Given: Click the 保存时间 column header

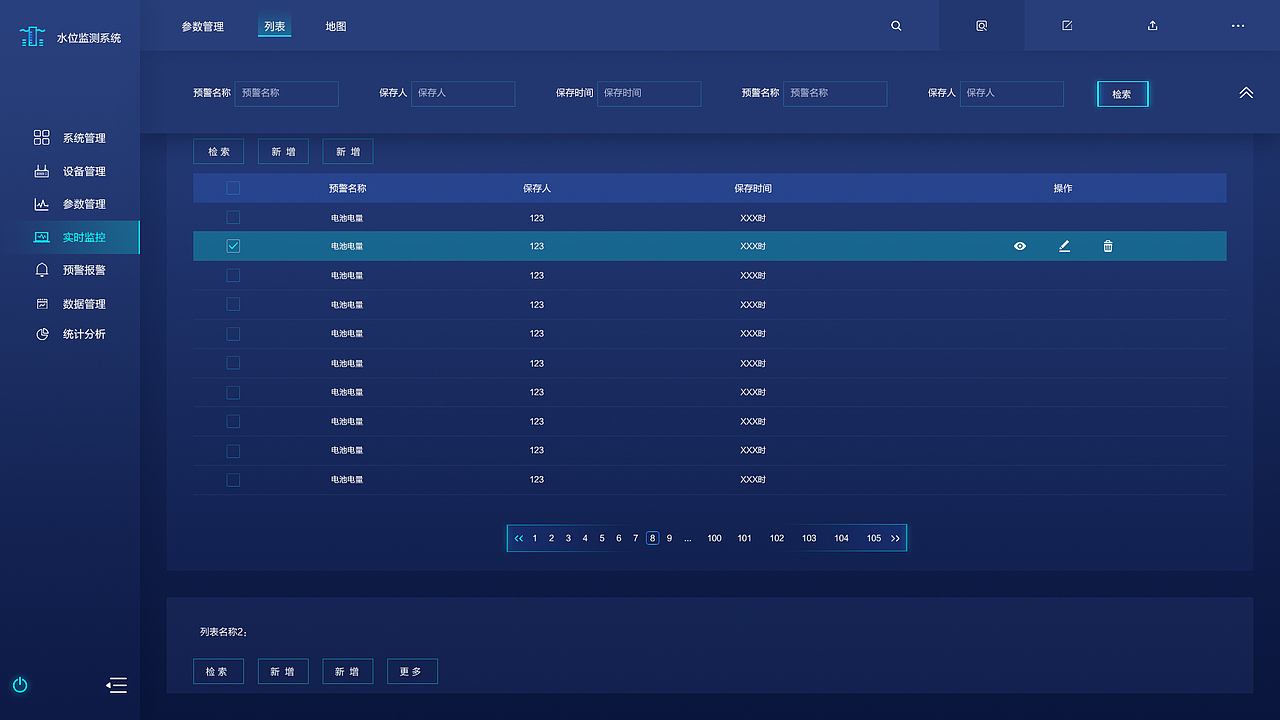Looking at the screenshot, I should (753, 188).
